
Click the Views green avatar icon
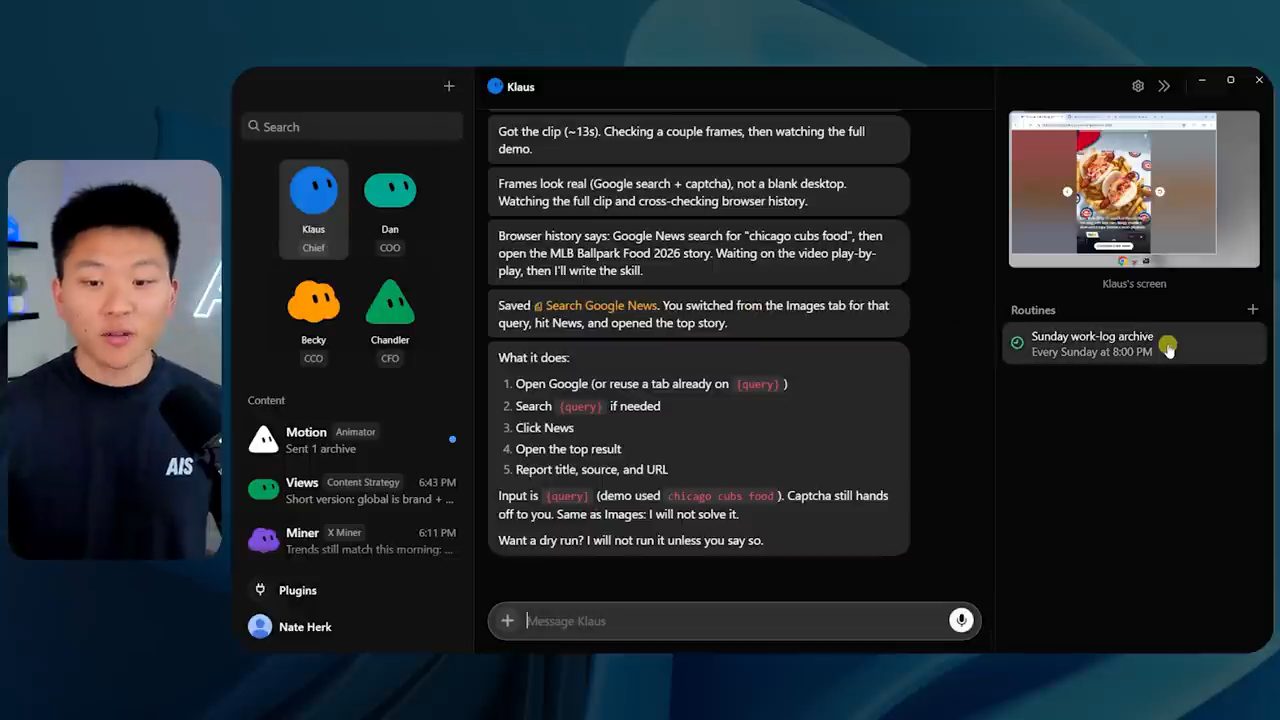263,490
